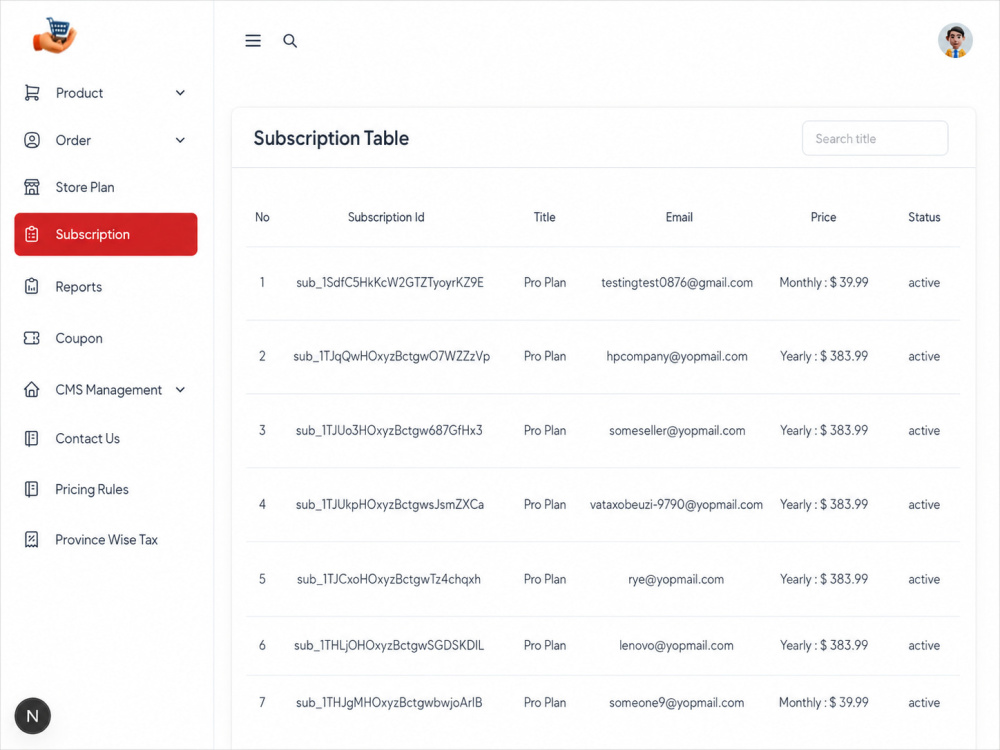Go to Contact Us page
The width and height of the screenshot is (1000, 750).
click(106, 438)
